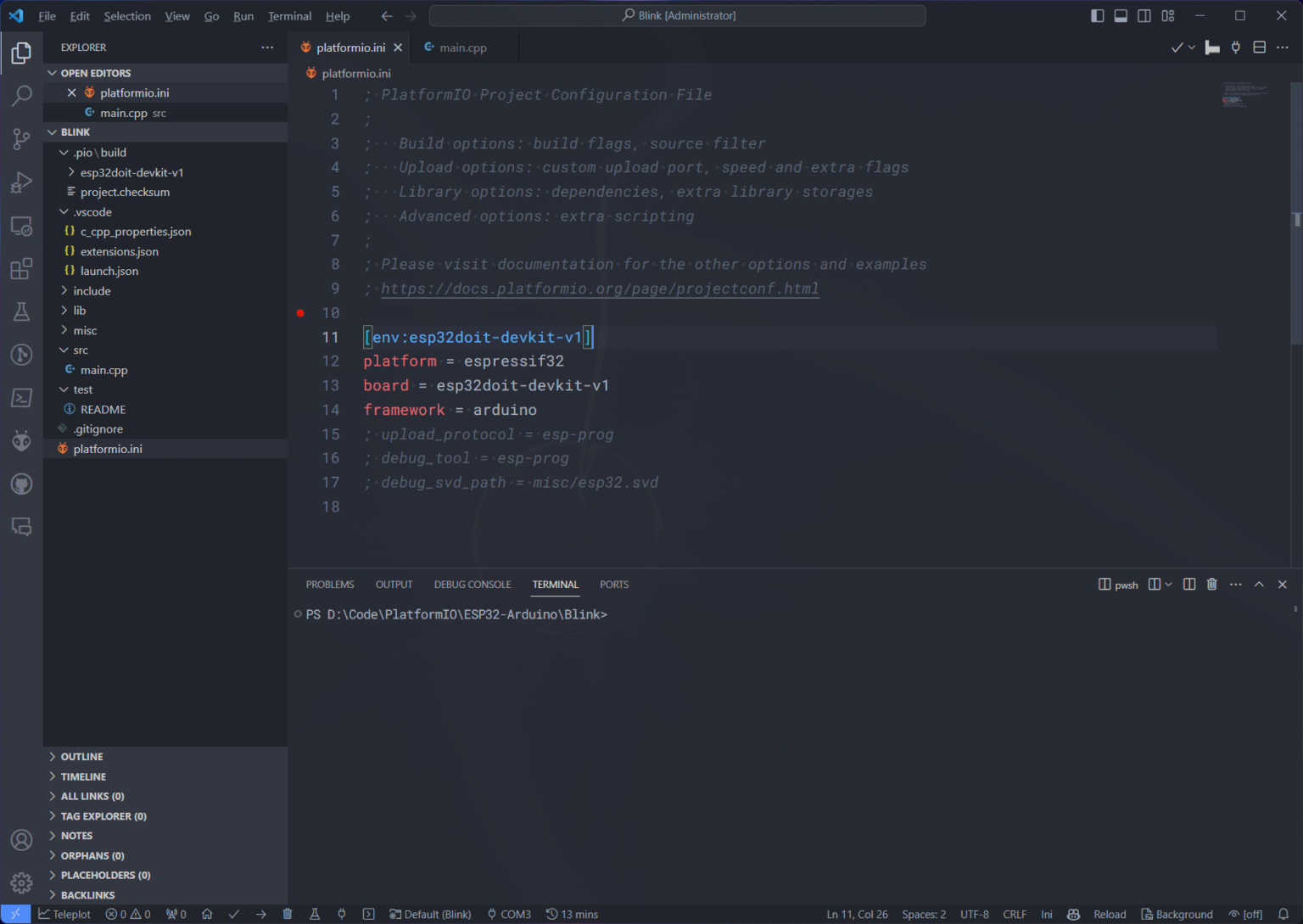
Task: Switch to the main.cpp editor tab
Action: click(463, 48)
